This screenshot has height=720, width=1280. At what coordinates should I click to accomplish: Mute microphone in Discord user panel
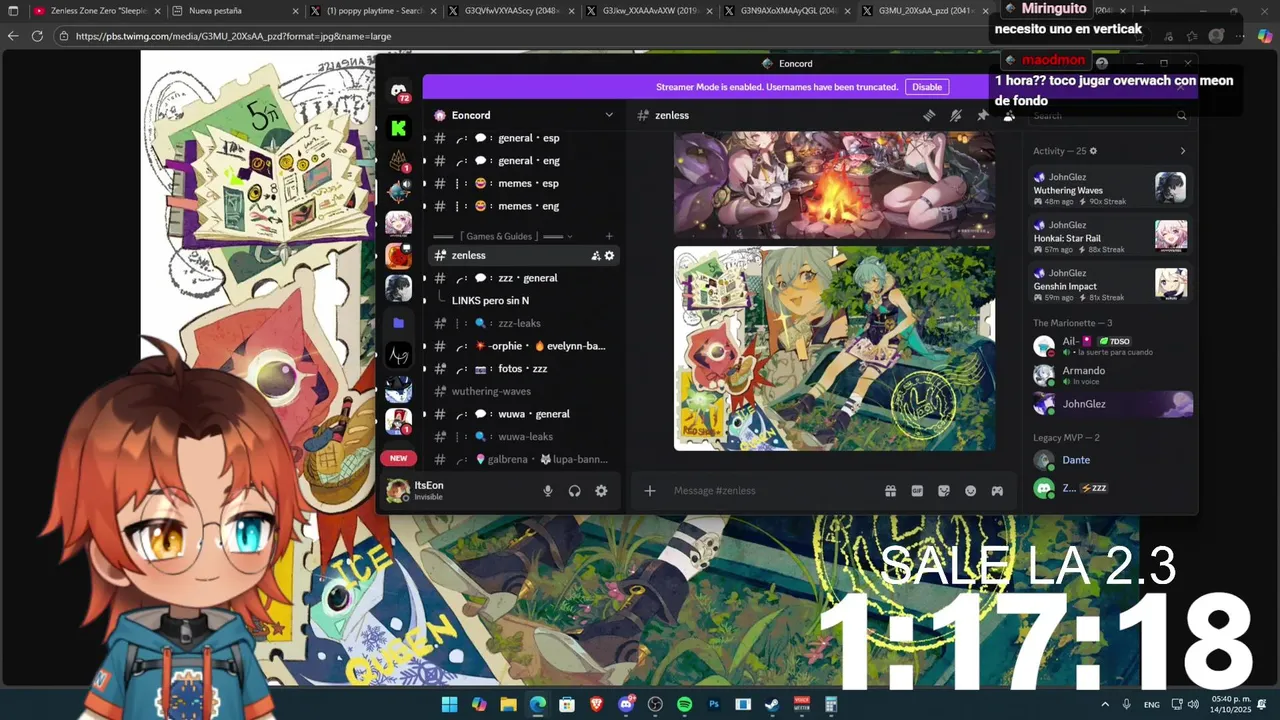(547, 491)
